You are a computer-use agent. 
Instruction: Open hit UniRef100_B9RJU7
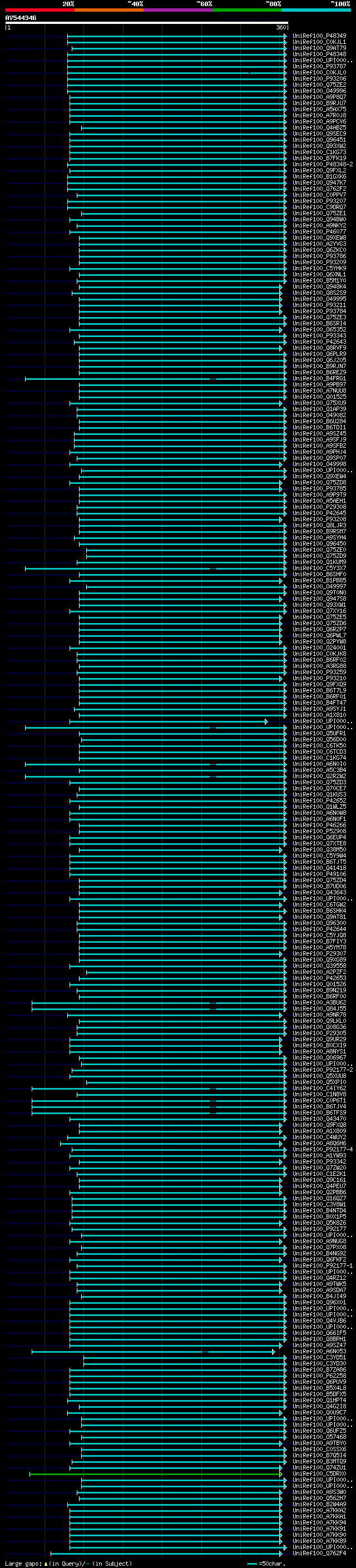pyautogui.click(x=319, y=103)
